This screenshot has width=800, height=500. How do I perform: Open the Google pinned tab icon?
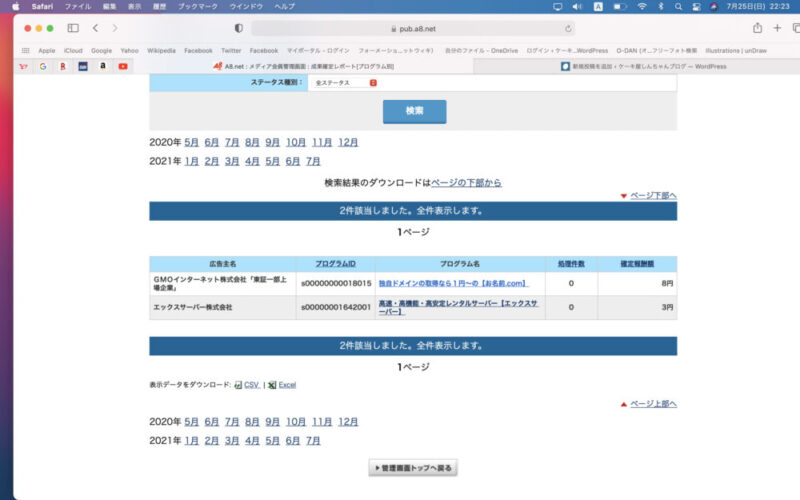pos(43,66)
